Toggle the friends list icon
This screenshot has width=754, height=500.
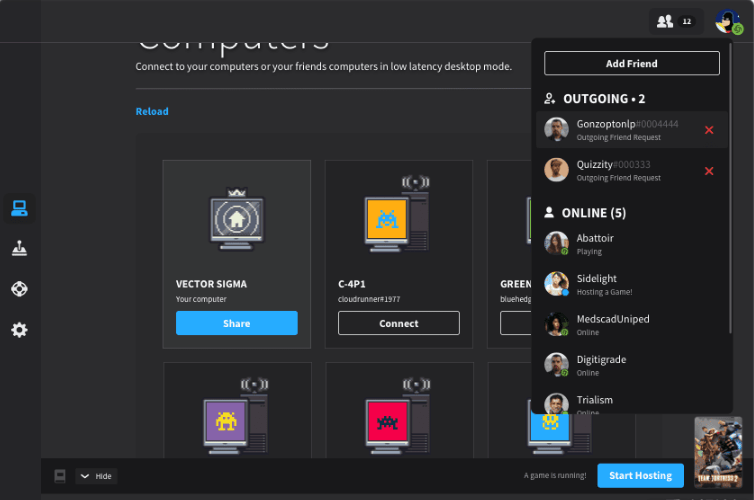(x=675, y=21)
